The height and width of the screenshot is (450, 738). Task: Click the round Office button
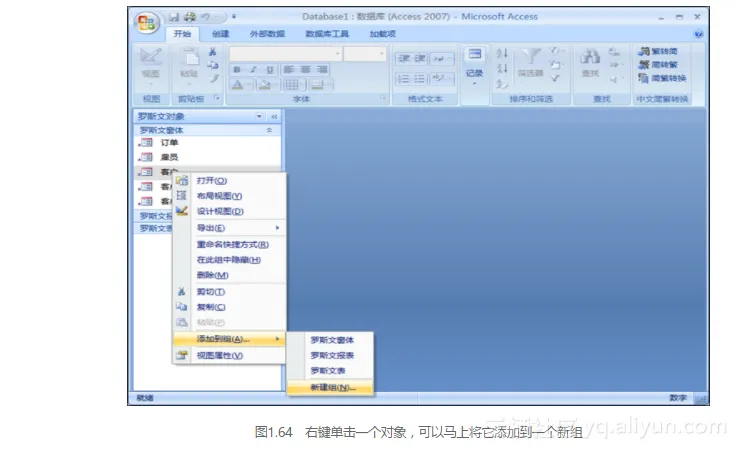tap(146, 23)
